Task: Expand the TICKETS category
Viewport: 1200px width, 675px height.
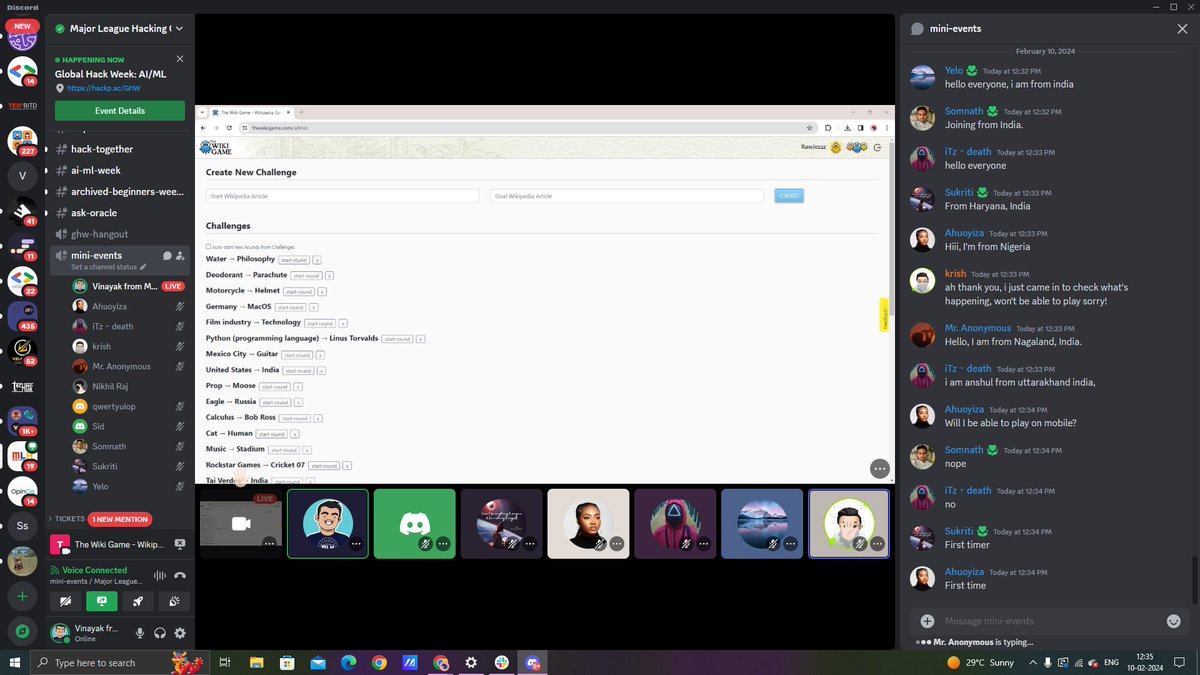Action: point(69,519)
